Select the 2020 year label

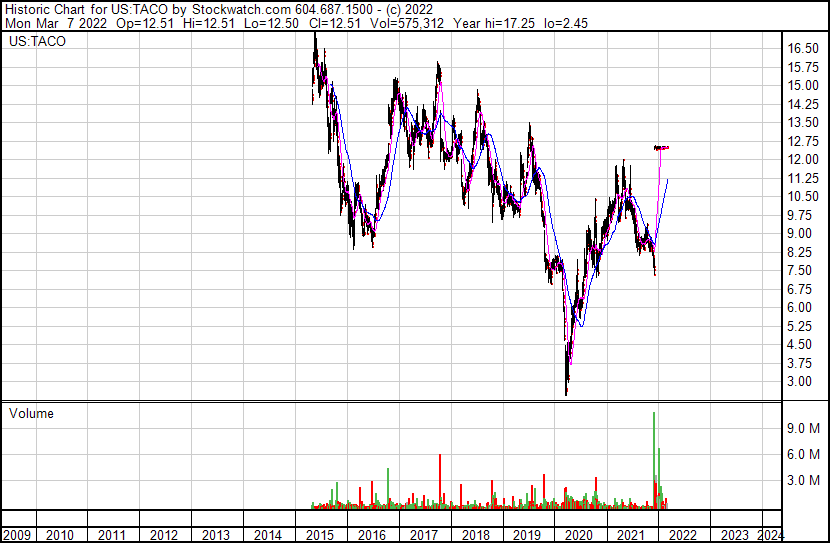tap(579, 535)
